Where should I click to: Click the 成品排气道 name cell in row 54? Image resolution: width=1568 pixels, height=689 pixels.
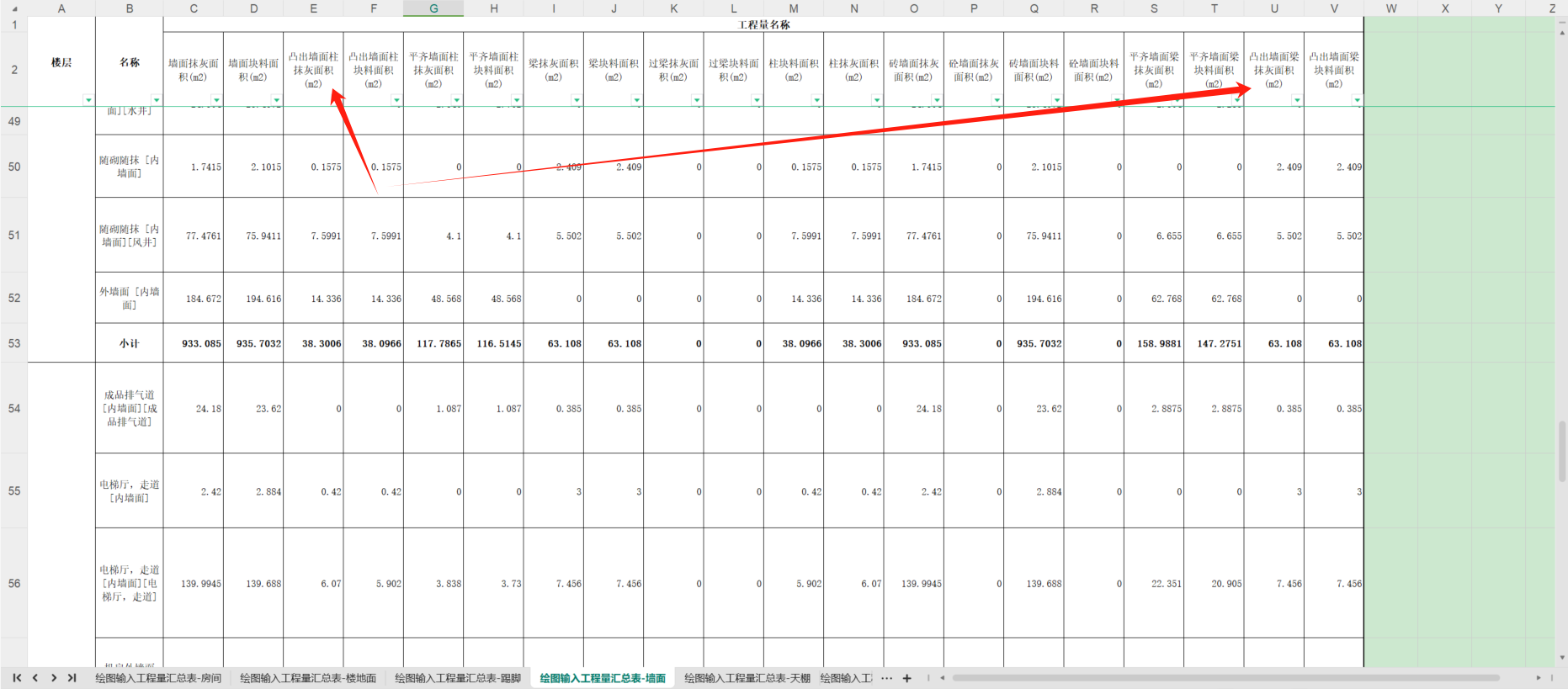(x=130, y=408)
